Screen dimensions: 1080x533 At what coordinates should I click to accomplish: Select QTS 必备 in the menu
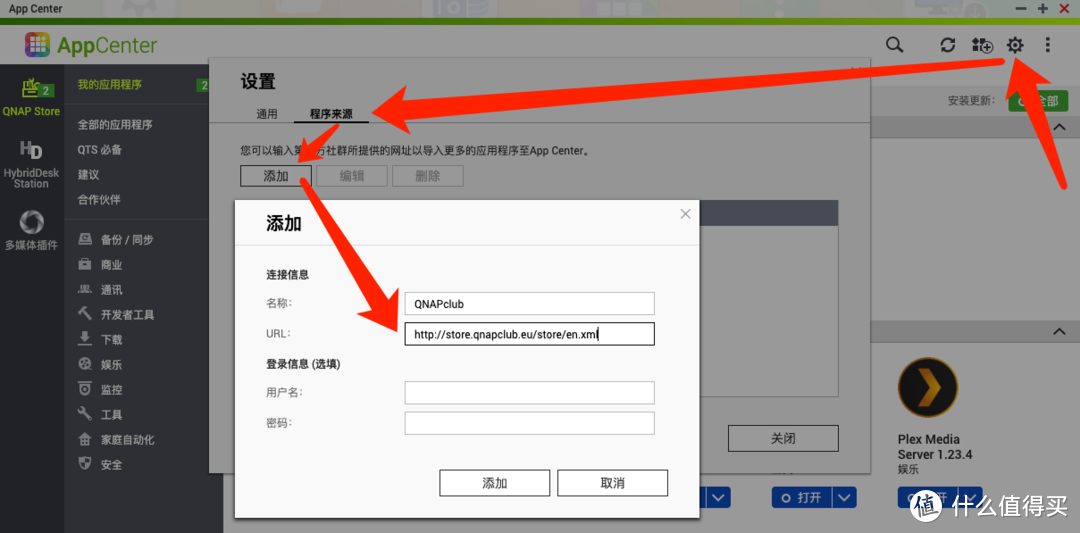[100, 149]
